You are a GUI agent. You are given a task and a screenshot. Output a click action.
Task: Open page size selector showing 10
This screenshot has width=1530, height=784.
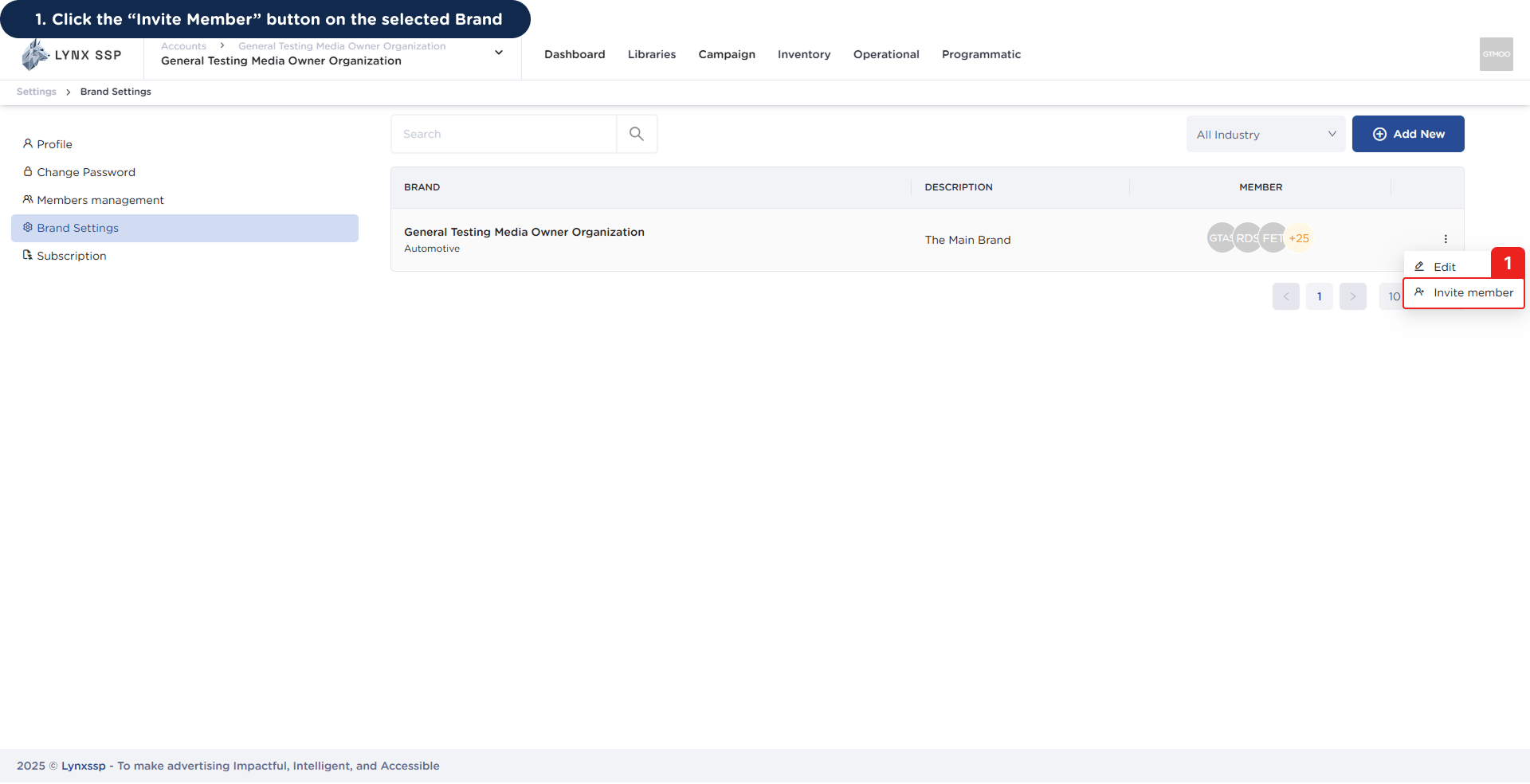point(1391,296)
